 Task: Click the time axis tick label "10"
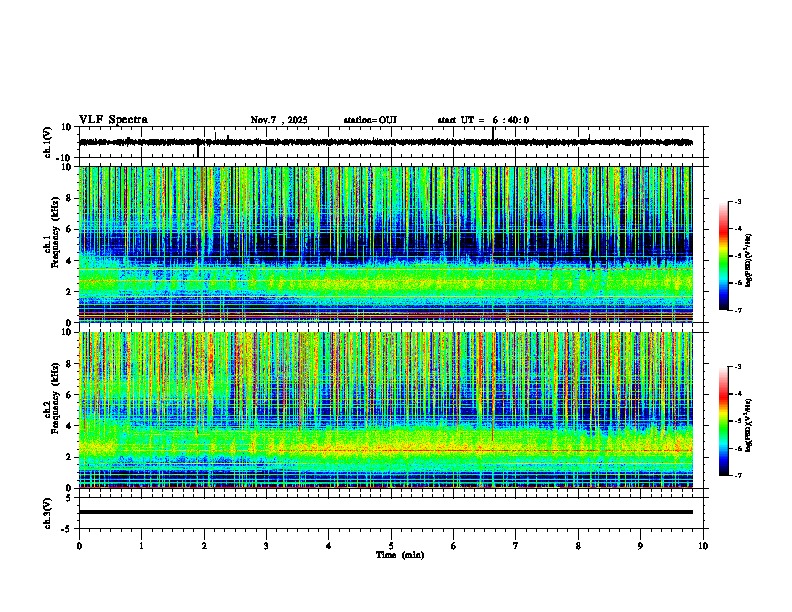point(703,546)
